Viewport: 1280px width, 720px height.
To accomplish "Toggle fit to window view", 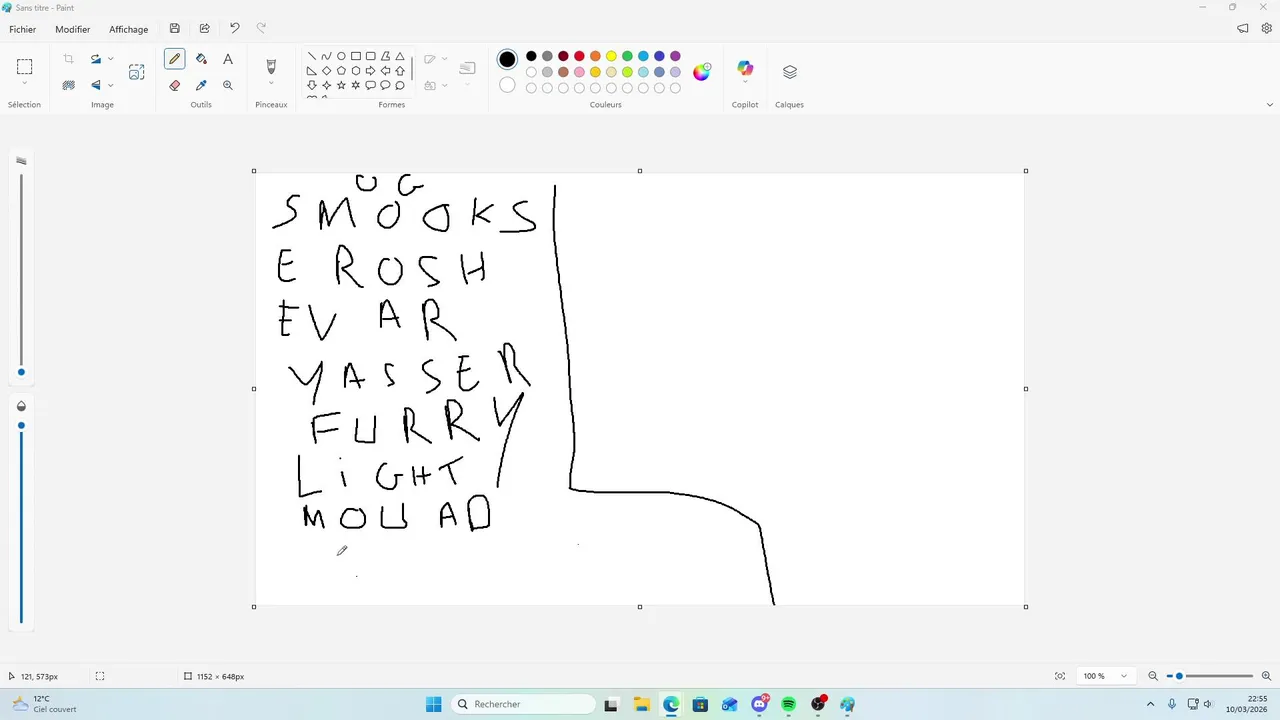I will (1060, 676).
